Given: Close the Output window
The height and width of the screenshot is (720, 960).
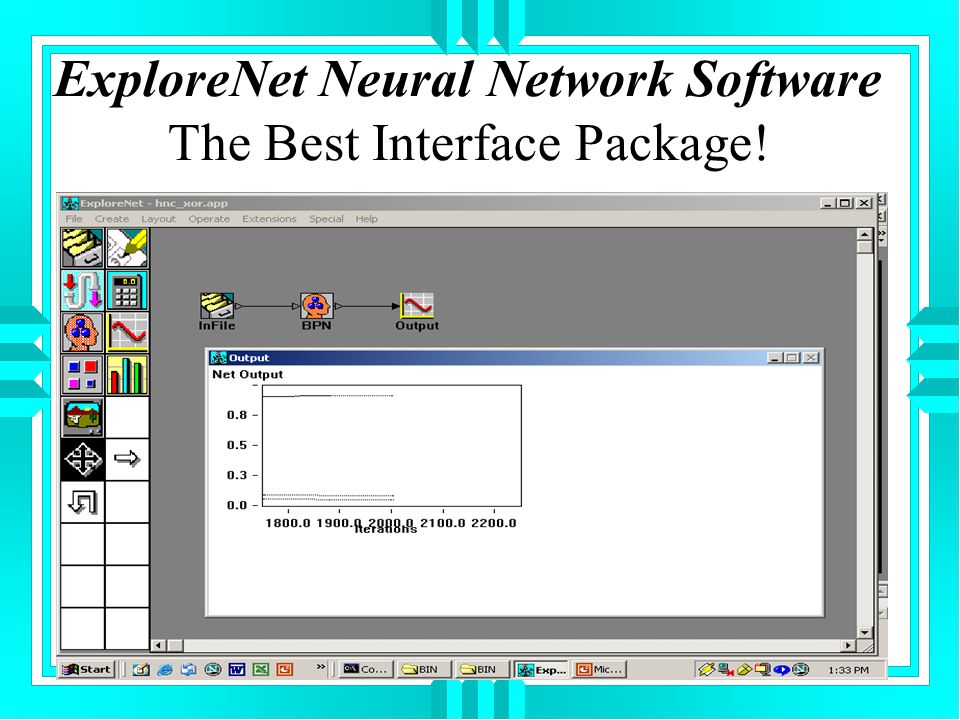Looking at the screenshot, I should (x=811, y=358).
